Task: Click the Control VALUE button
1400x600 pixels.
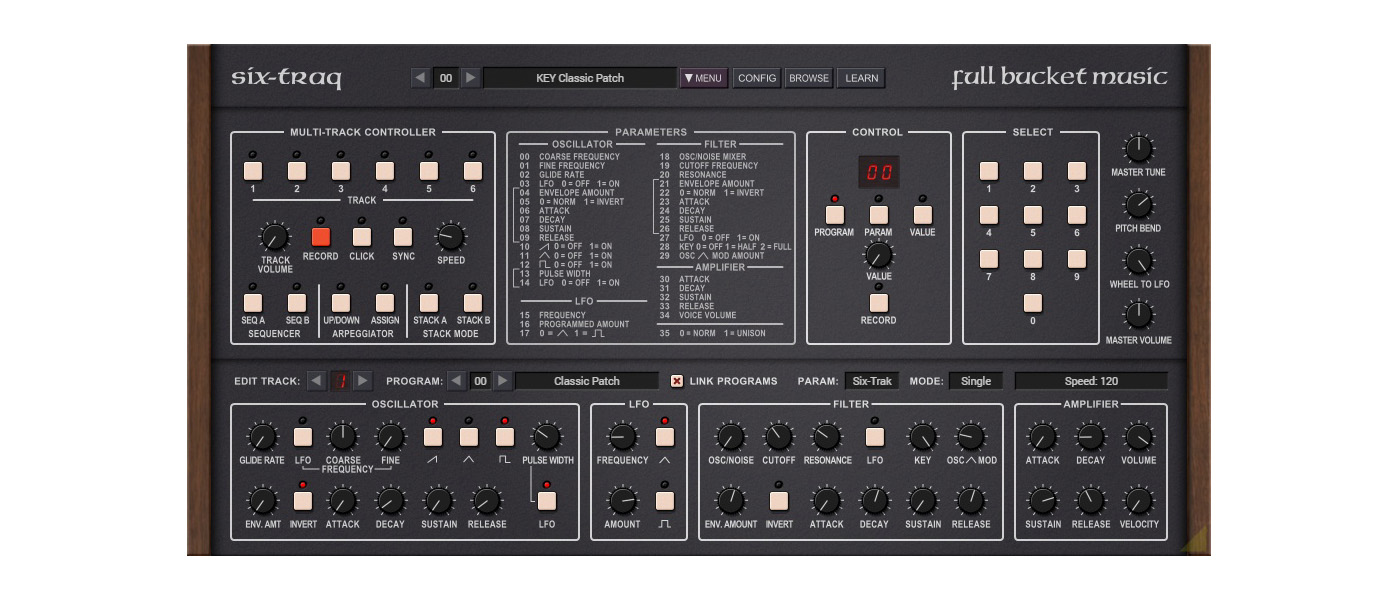Action: (x=922, y=214)
